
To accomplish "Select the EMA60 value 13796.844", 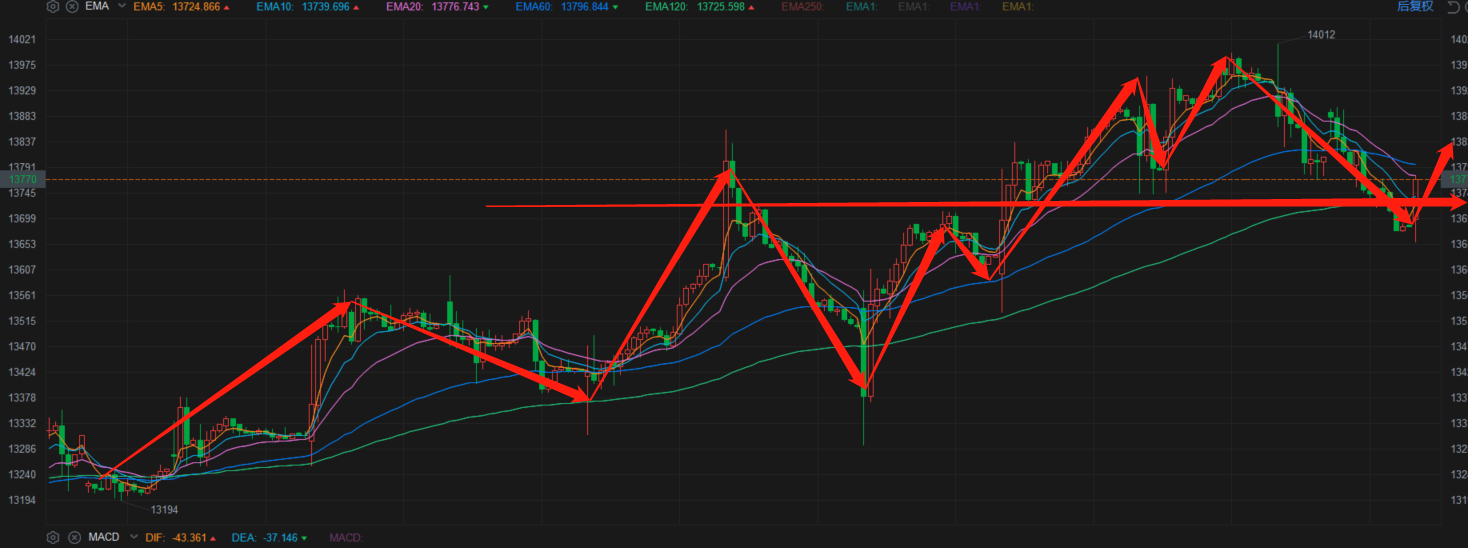I will pyautogui.click(x=583, y=6).
